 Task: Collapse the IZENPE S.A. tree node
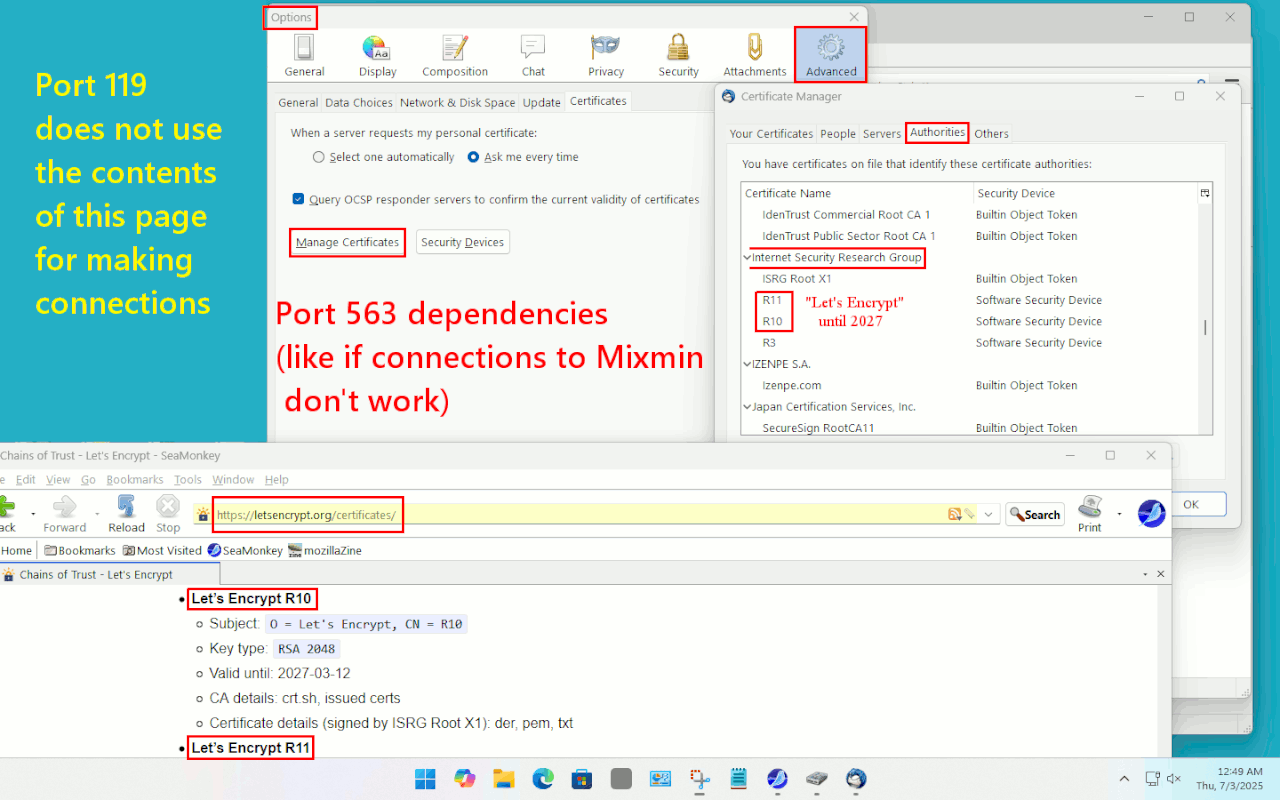point(747,364)
